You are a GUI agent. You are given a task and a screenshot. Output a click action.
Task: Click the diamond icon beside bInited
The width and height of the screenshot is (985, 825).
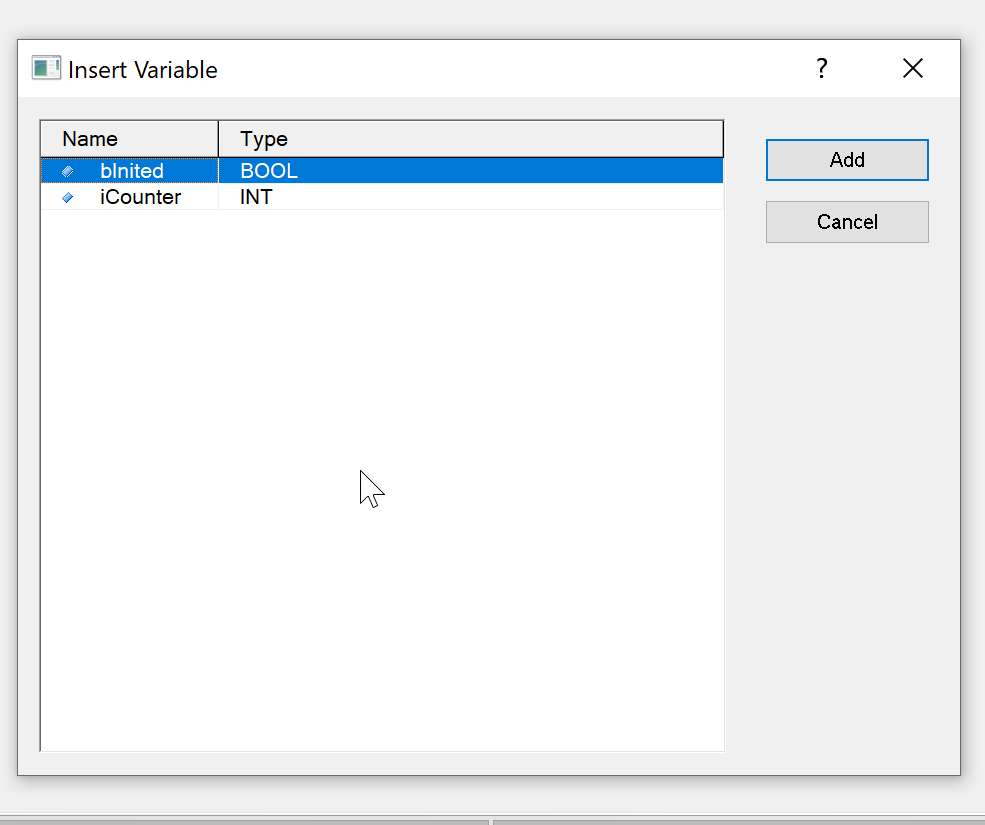pyautogui.click(x=68, y=171)
